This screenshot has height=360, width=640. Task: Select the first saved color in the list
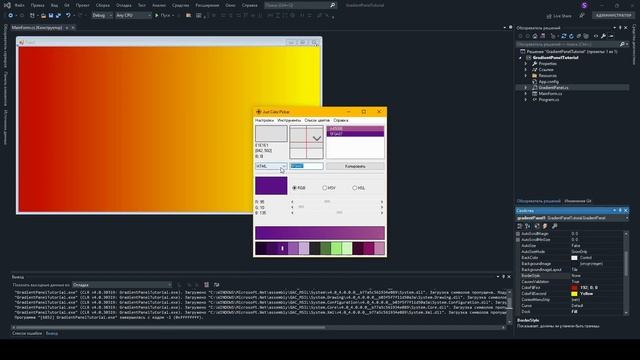point(355,129)
